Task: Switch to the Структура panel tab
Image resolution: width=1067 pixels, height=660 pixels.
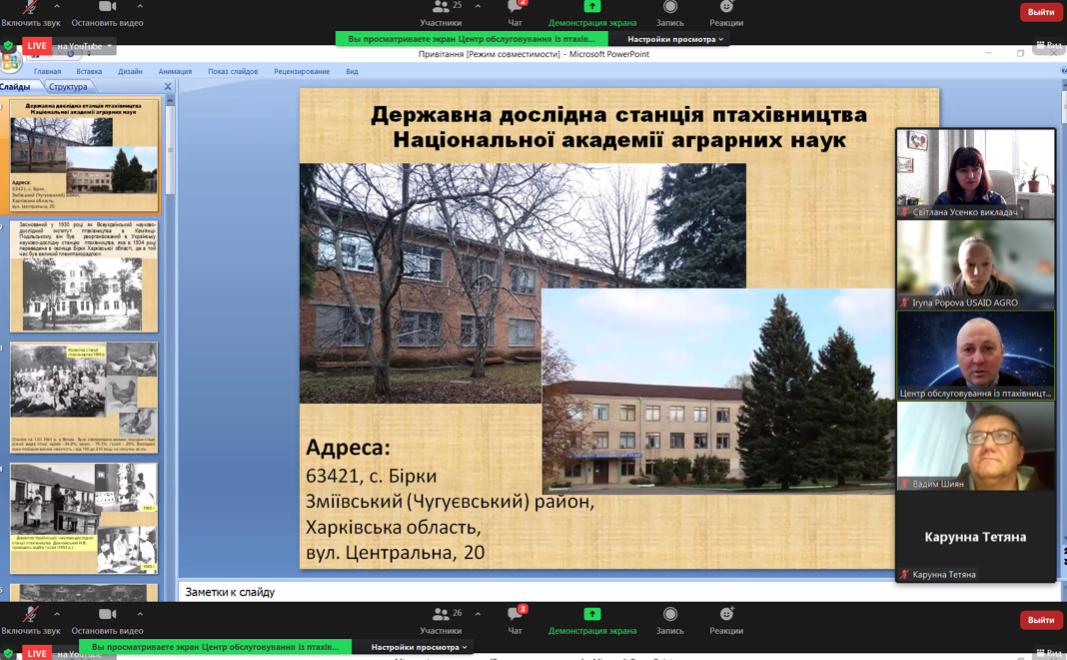Action: coord(68,87)
